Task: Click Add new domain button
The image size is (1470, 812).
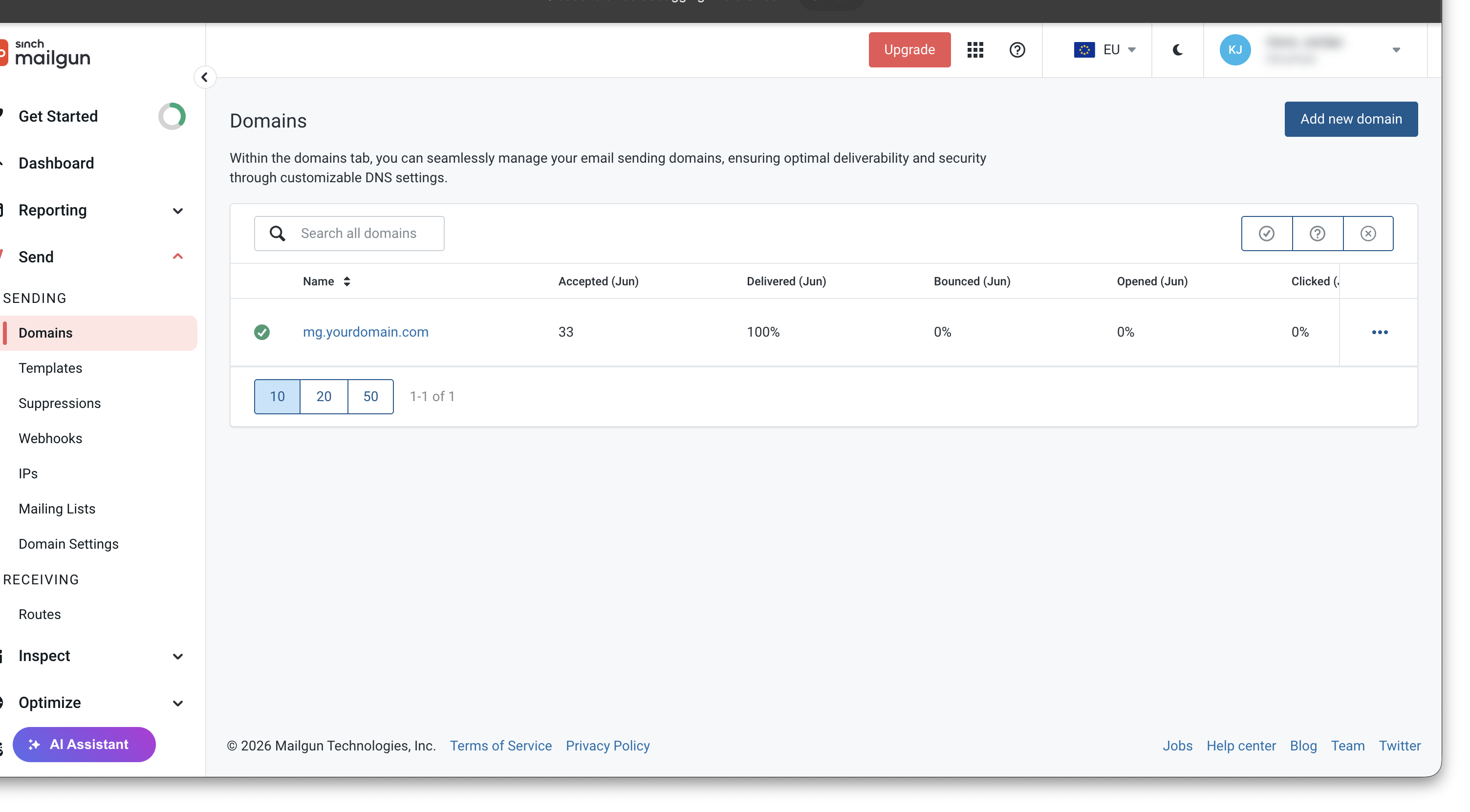Action: pos(1351,119)
